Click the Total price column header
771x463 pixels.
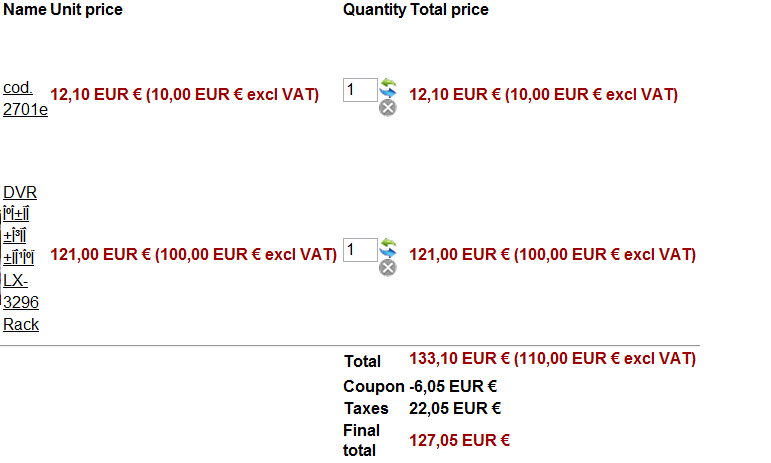450,10
